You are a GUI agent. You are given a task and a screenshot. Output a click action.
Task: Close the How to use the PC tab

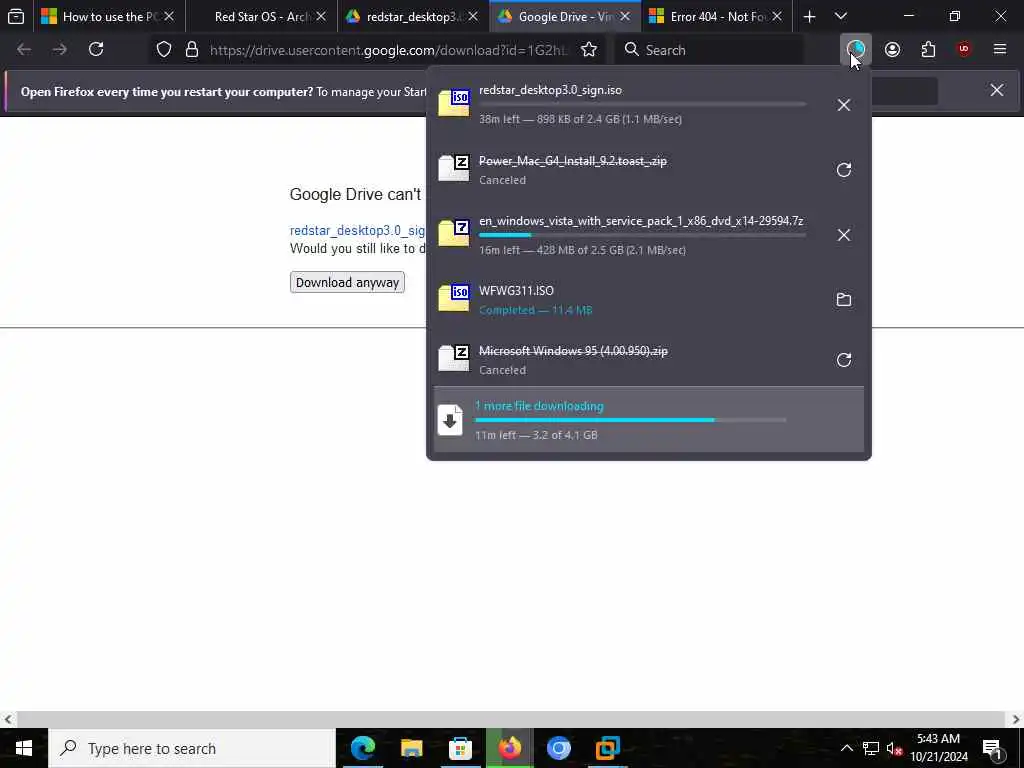click(x=169, y=16)
